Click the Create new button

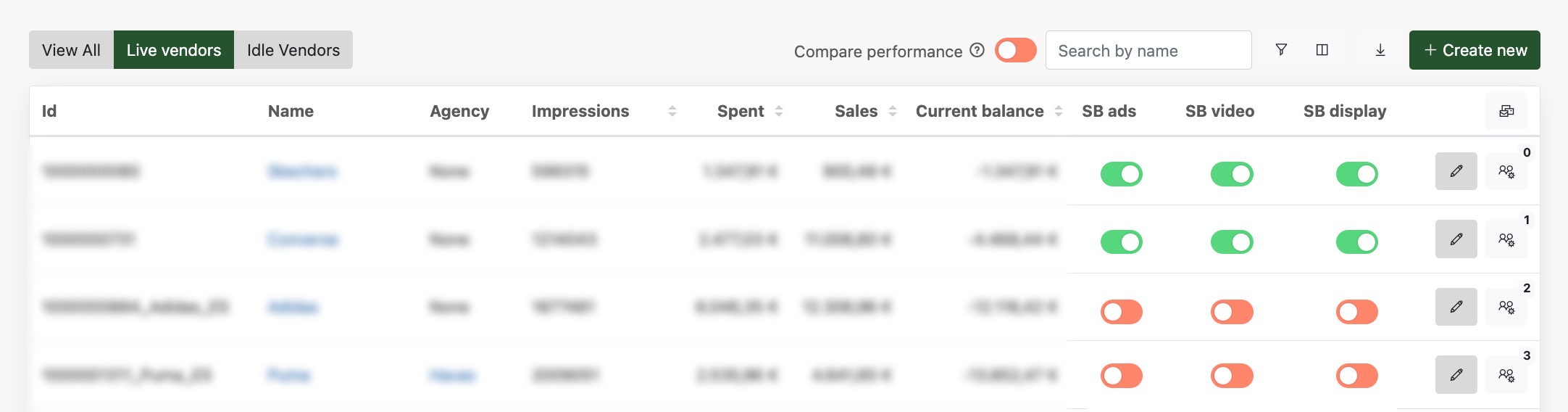[x=1475, y=50]
